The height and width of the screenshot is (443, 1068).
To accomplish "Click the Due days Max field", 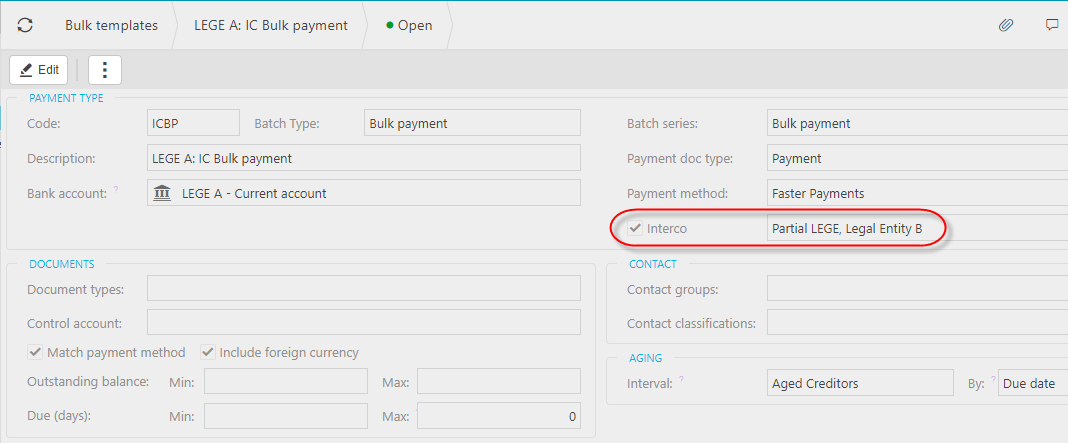I will coord(498,416).
